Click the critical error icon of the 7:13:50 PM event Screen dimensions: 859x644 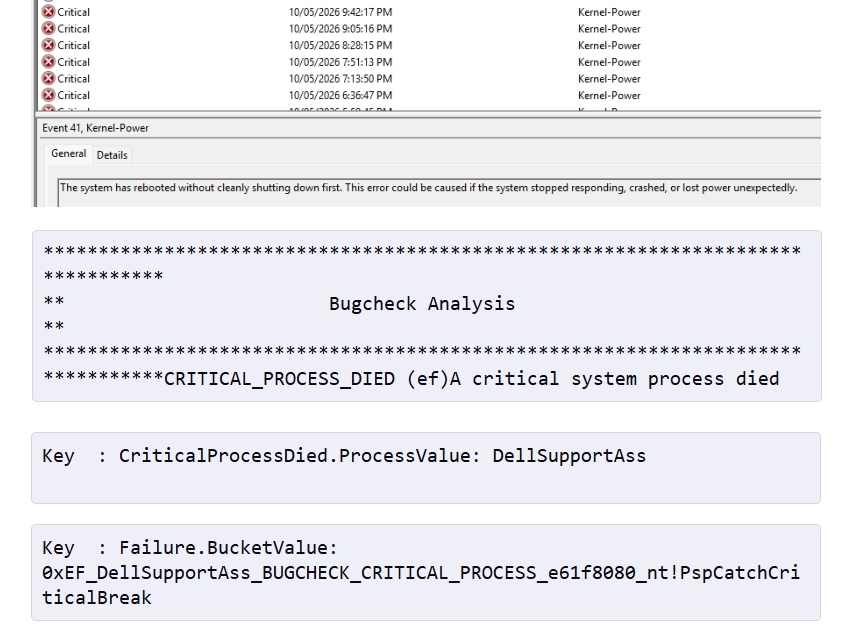click(49, 78)
